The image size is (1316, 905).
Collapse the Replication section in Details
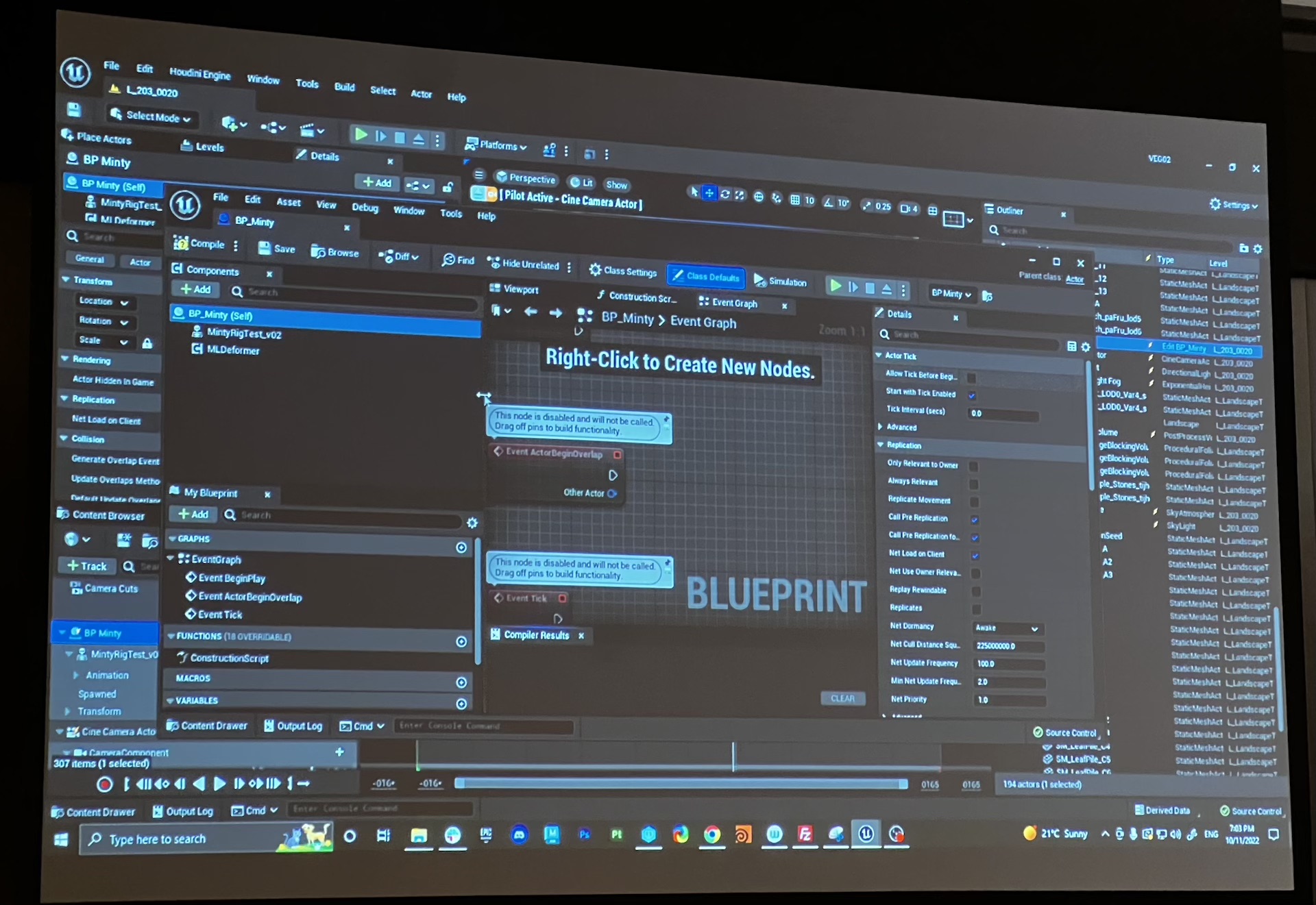880,445
